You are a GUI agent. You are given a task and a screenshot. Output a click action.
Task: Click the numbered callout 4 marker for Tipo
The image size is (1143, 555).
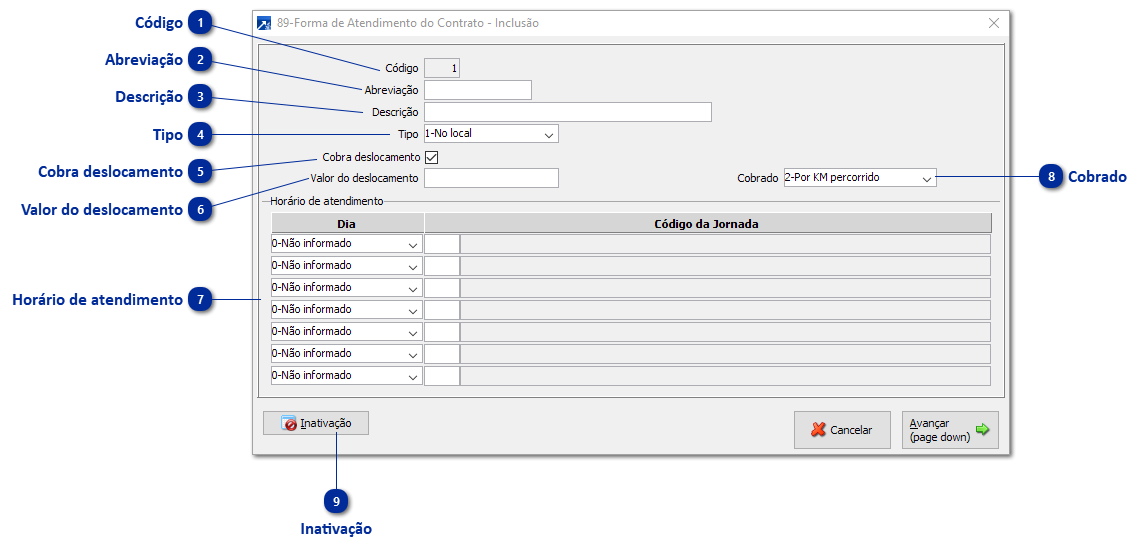click(202, 135)
